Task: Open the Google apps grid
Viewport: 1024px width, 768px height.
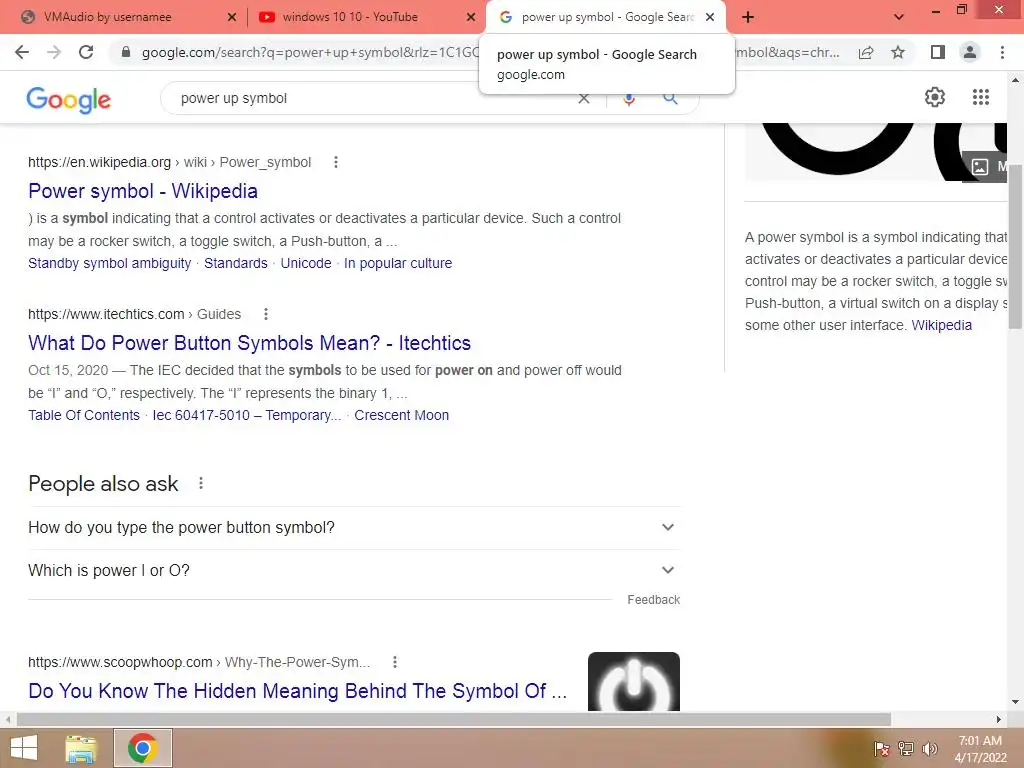Action: point(980,97)
